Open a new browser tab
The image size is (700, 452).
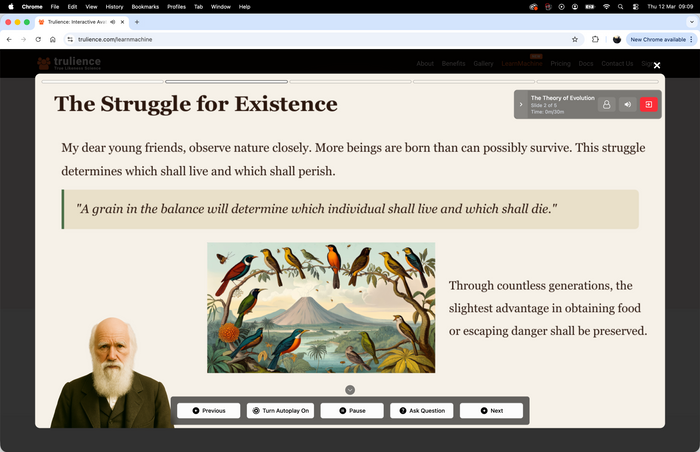[x=137, y=21]
